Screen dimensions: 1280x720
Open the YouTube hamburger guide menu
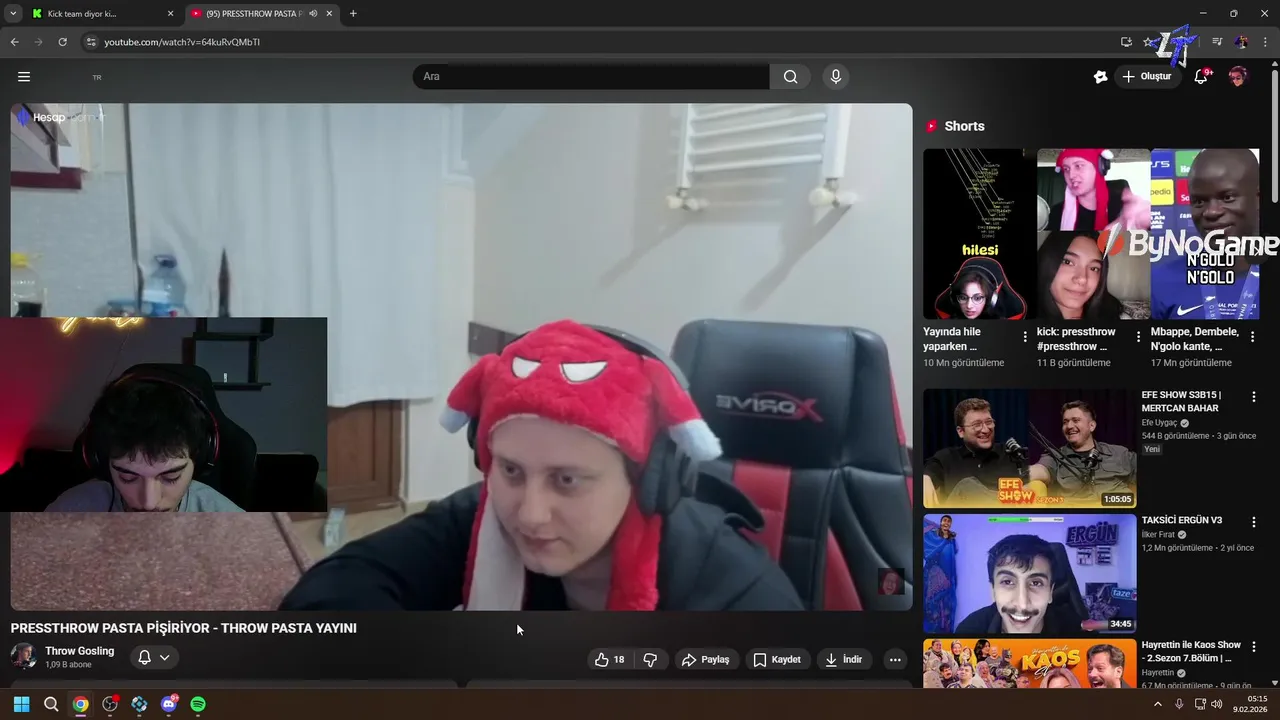[x=24, y=77]
